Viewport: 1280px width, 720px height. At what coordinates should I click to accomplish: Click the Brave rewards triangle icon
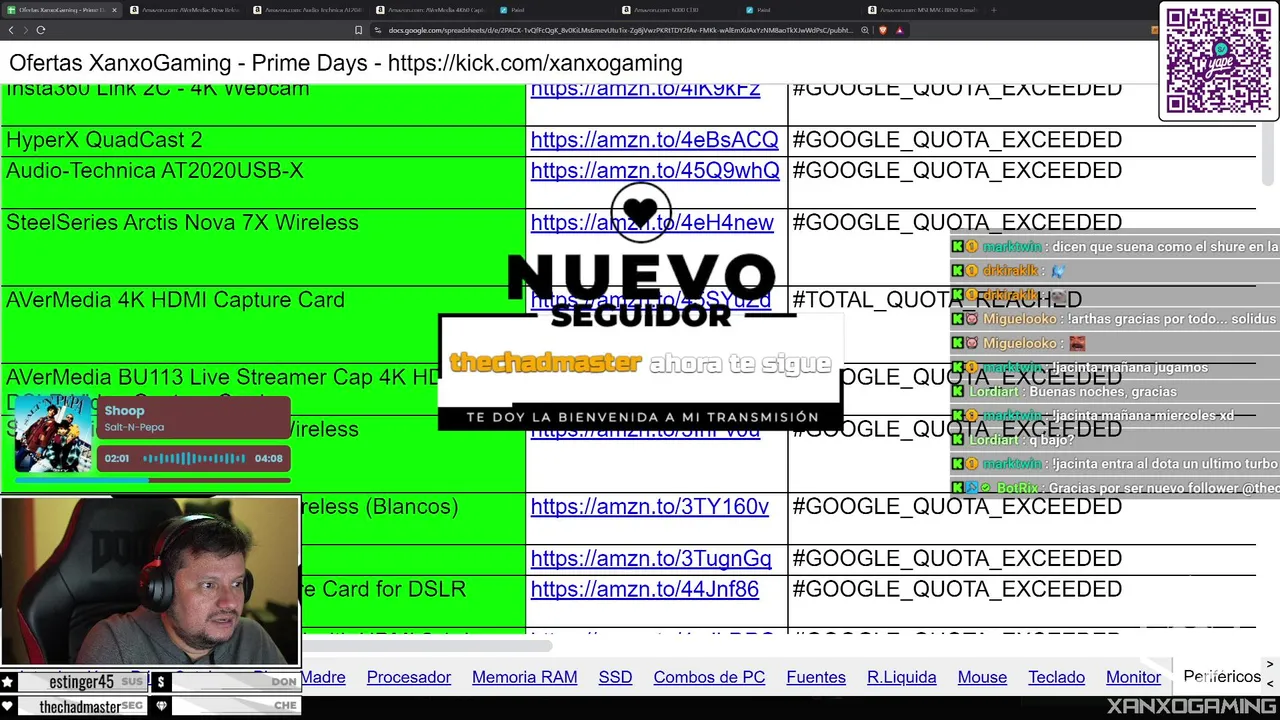point(899,30)
